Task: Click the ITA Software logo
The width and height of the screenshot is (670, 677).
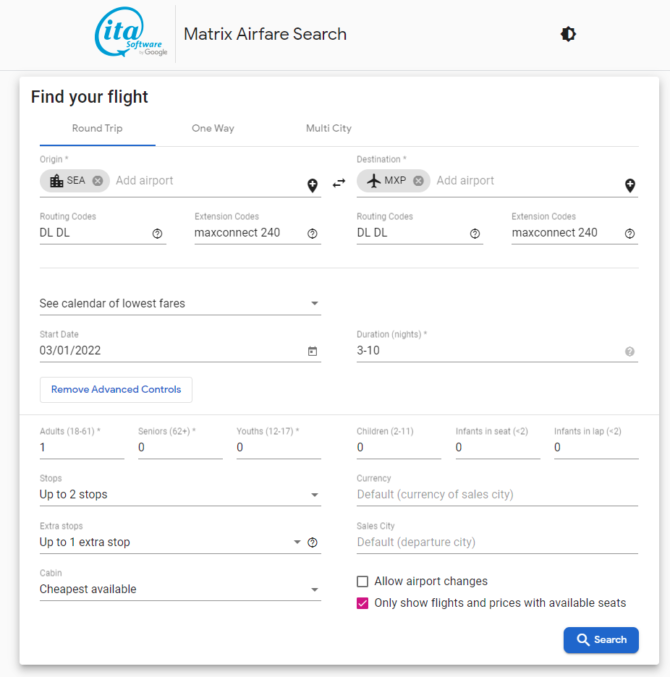Action: coord(131,32)
